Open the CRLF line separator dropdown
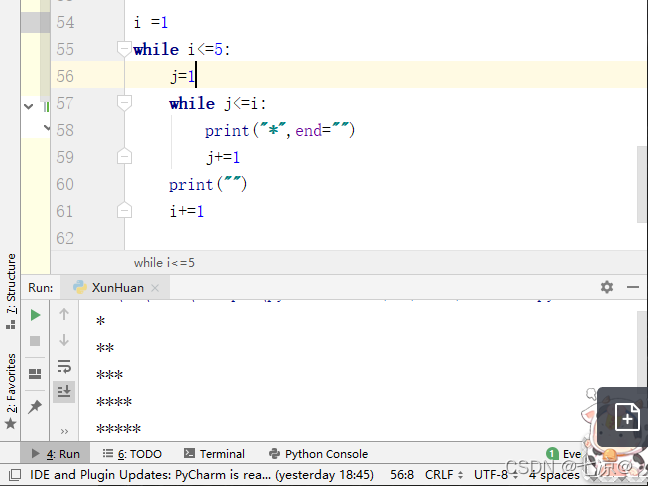 click(x=443, y=475)
